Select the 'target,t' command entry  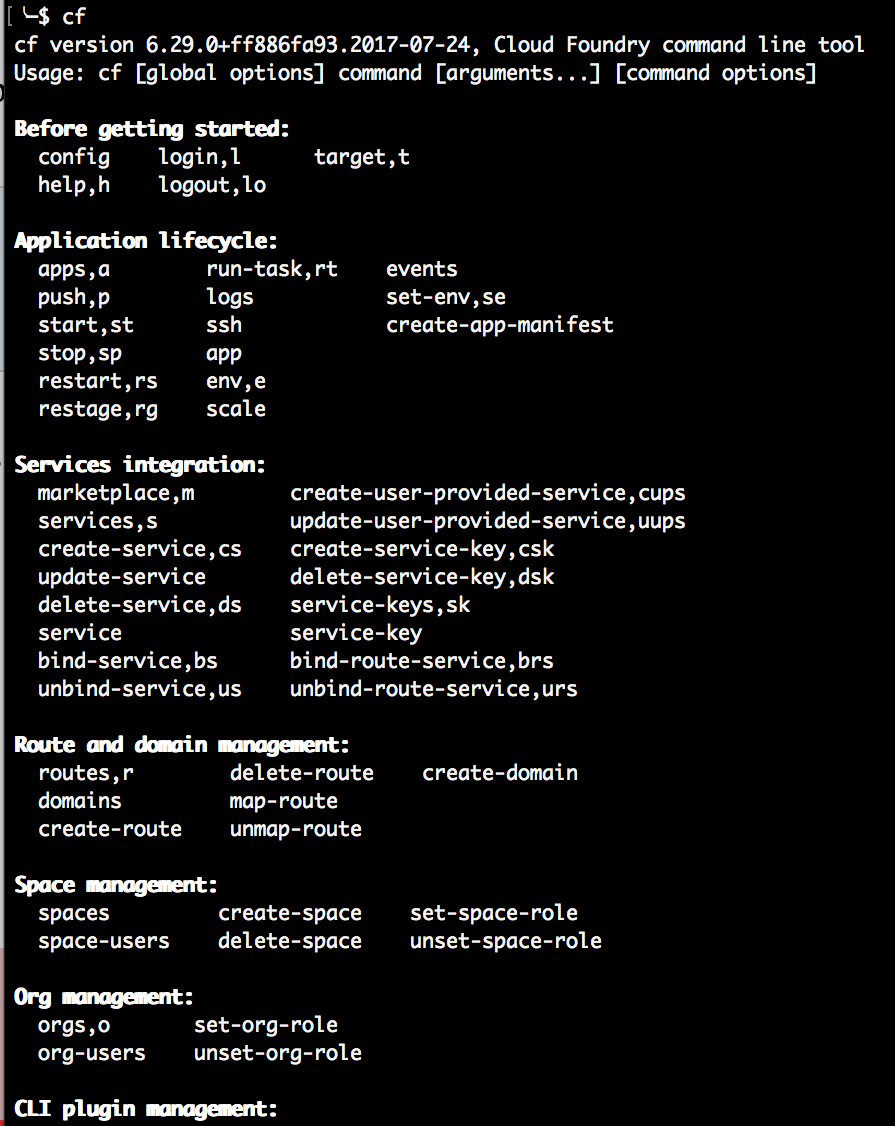(361, 157)
